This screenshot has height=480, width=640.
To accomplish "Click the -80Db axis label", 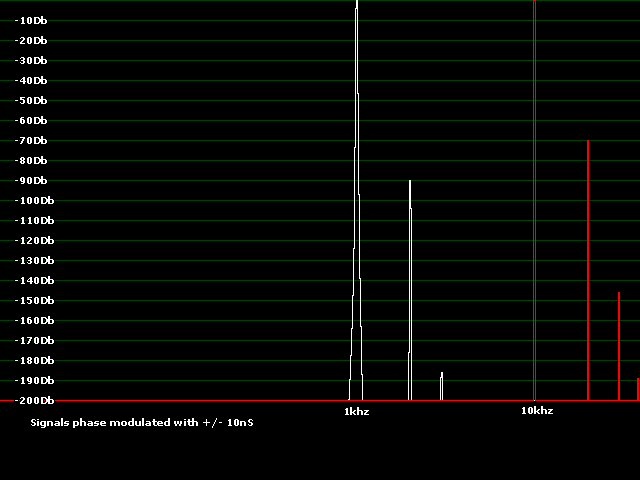I will click(31, 160).
